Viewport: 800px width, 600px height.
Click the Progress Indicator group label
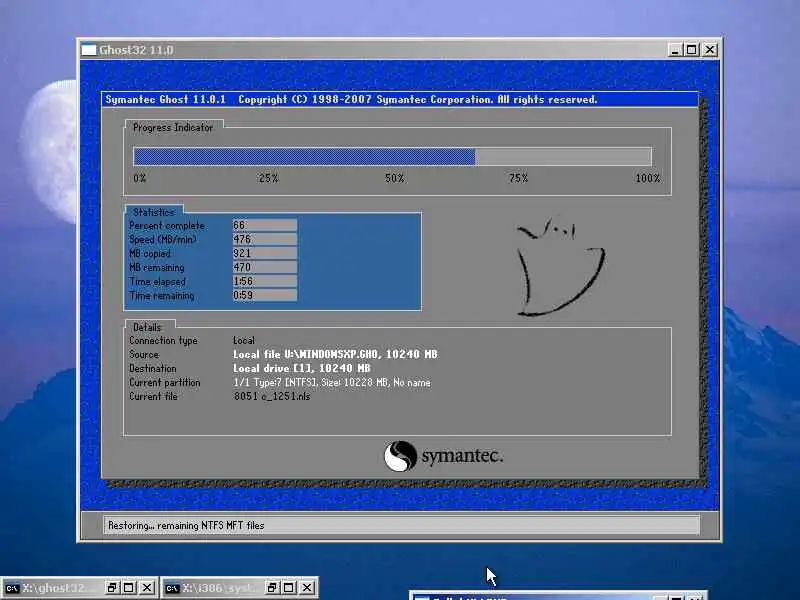click(173, 128)
